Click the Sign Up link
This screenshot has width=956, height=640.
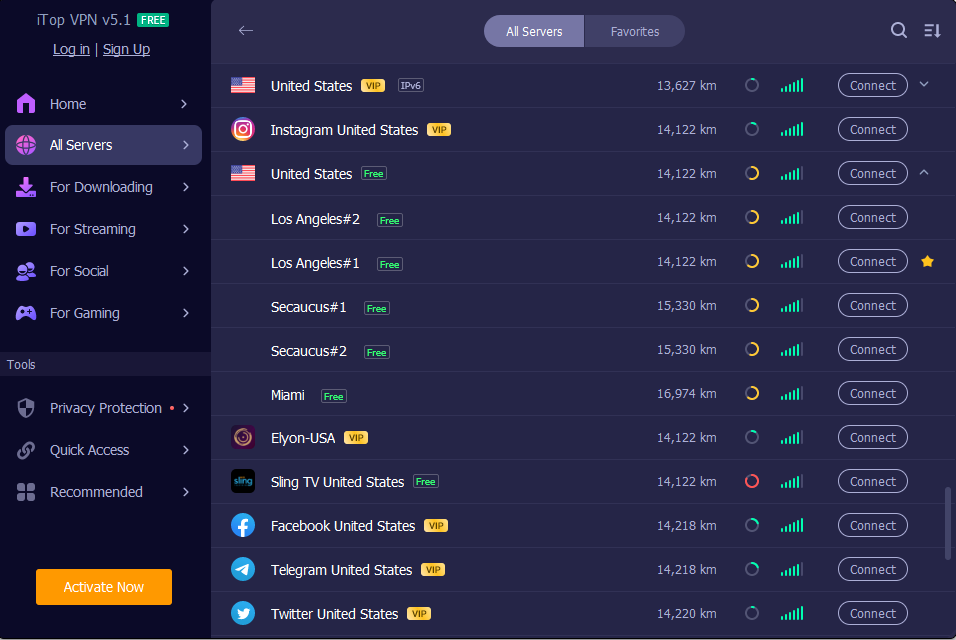tap(126, 49)
